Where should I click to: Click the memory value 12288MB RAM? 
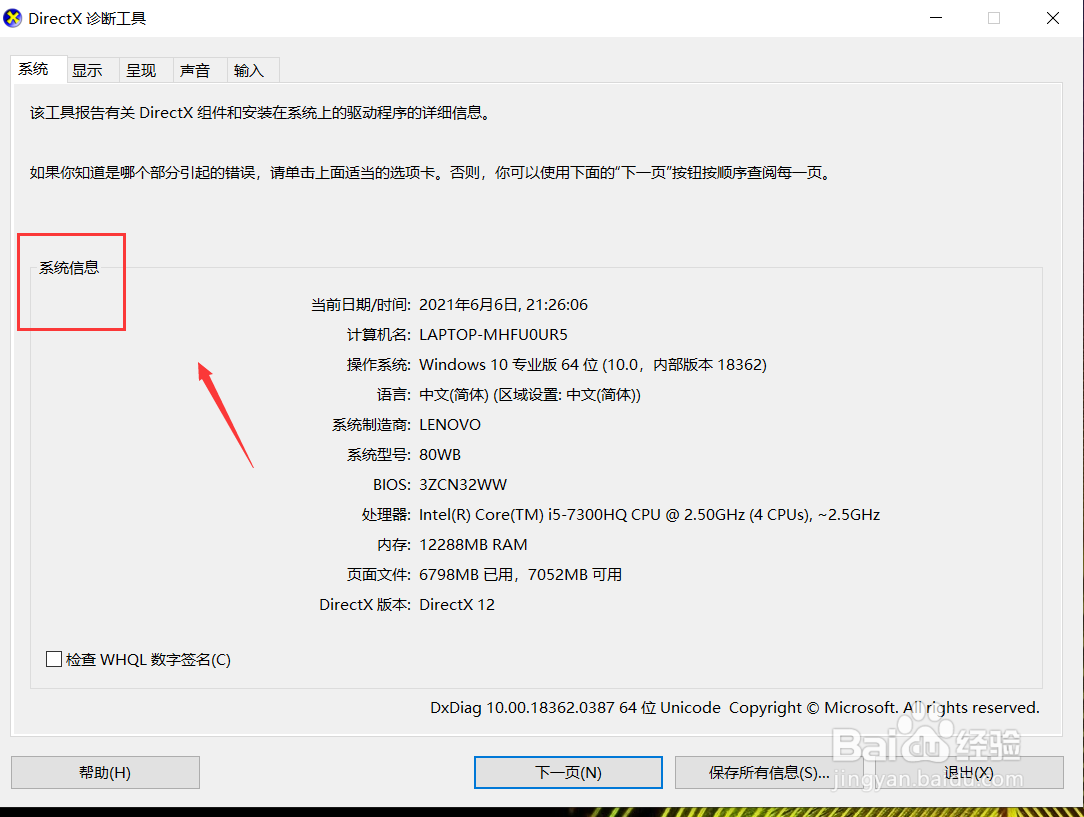[x=473, y=545]
